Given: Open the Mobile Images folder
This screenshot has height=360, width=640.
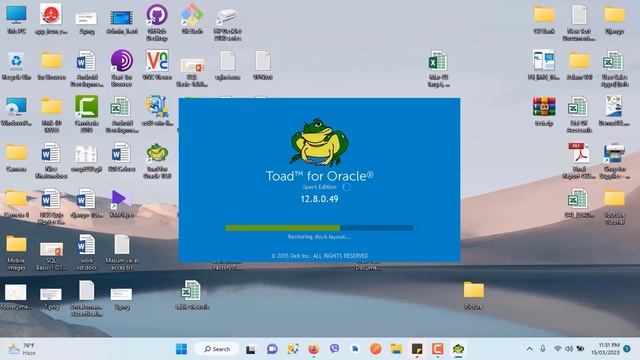Looking at the screenshot, I should coord(16,252).
